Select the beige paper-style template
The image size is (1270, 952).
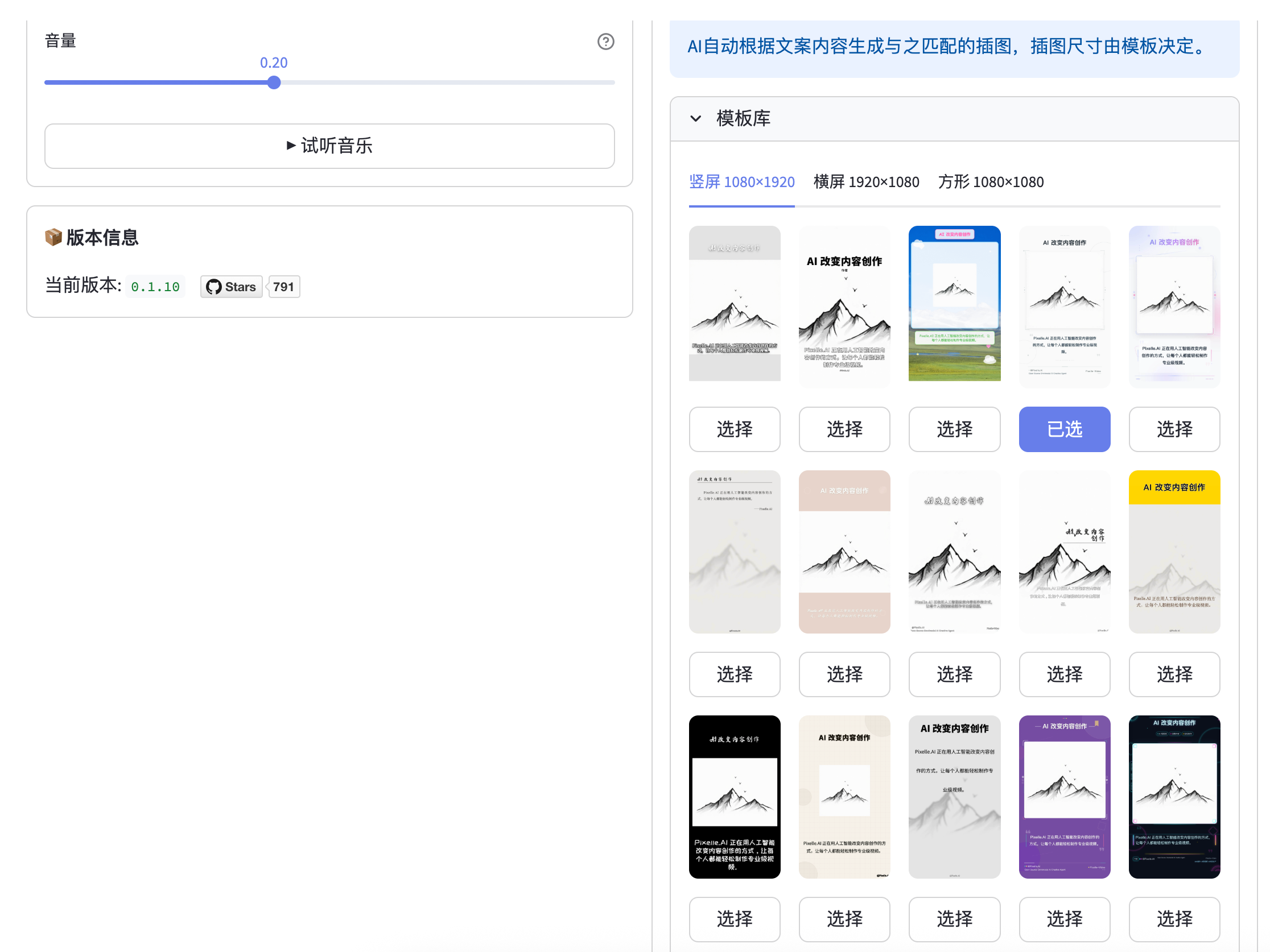[844, 918]
